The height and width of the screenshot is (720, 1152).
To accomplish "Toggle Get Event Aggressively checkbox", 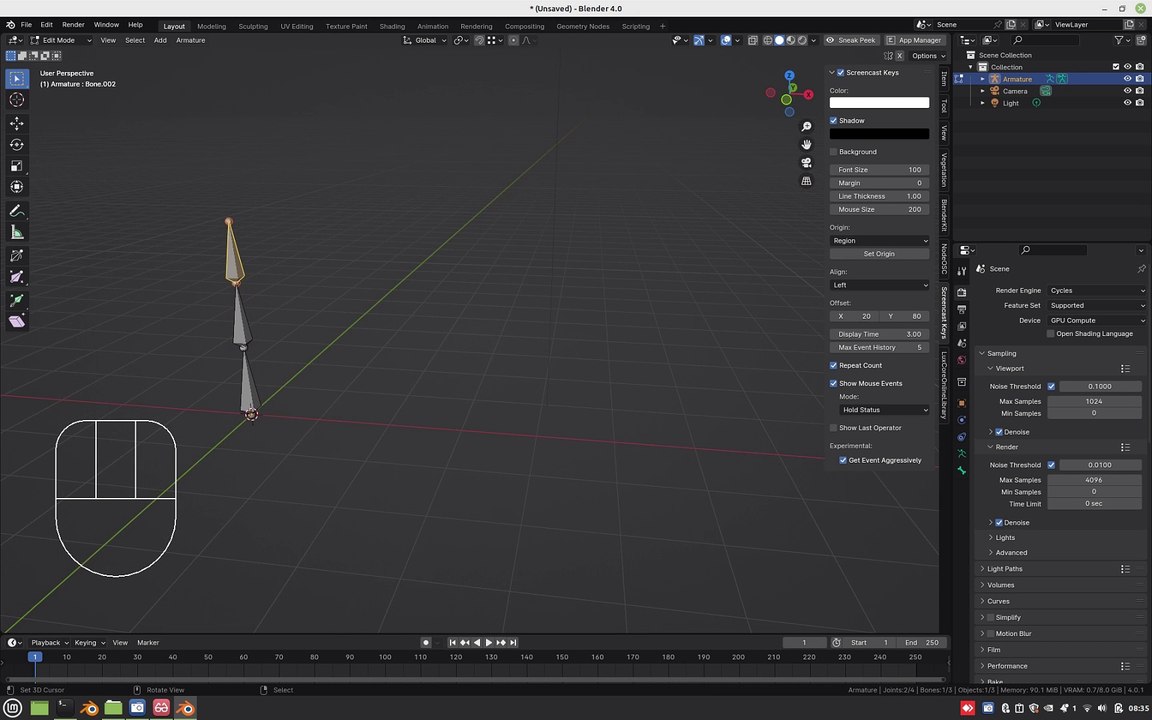I will pyautogui.click(x=843, y=461).
